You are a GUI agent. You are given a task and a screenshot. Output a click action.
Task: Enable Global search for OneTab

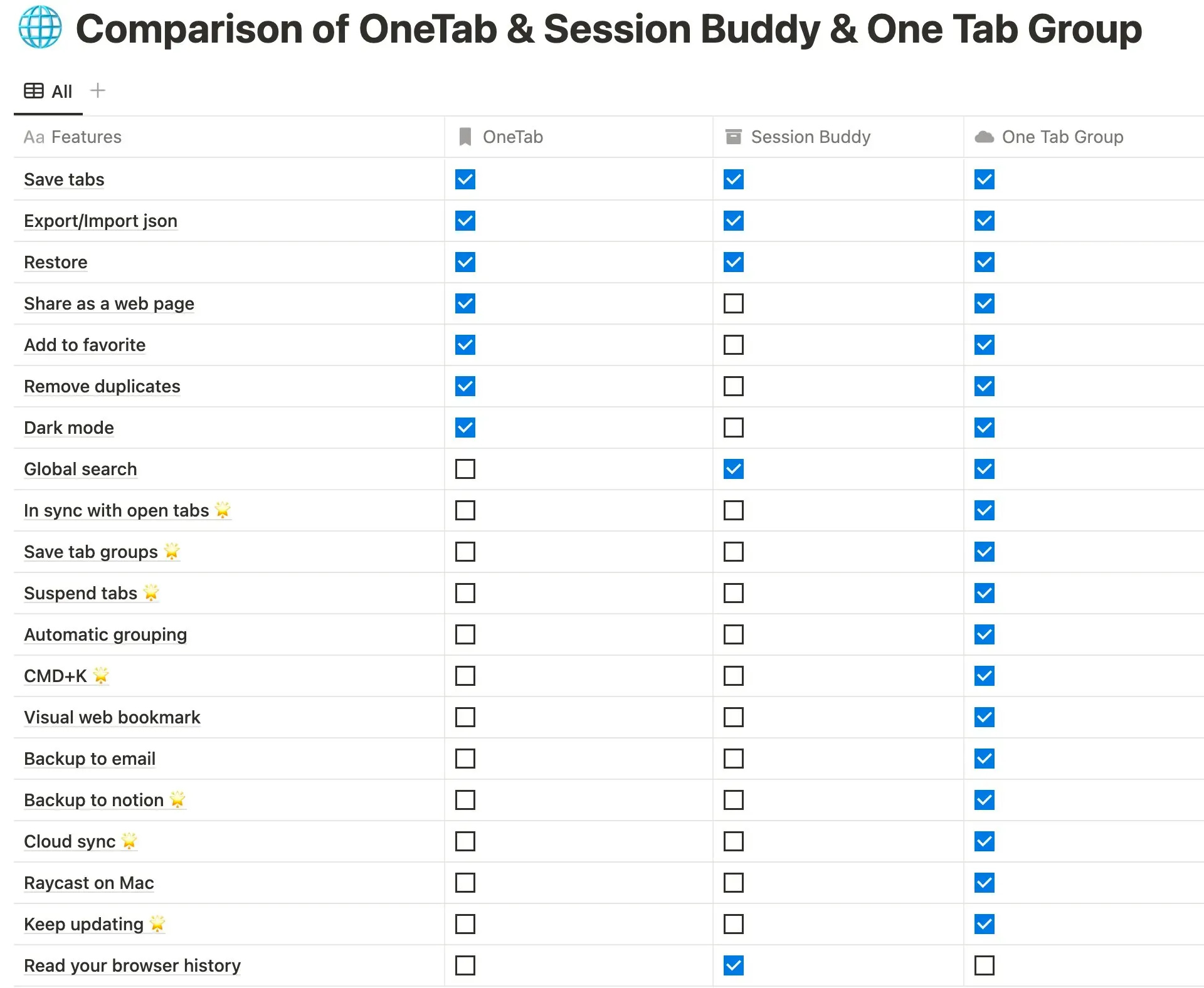[464, 469]
